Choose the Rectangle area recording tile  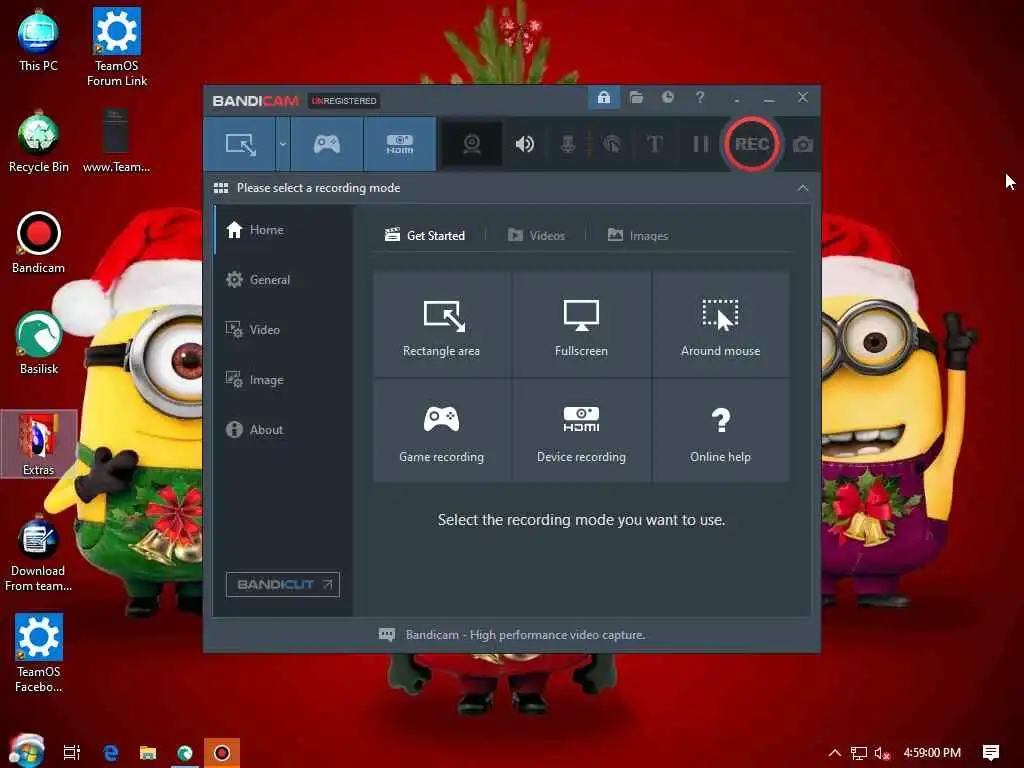point(441,325)
